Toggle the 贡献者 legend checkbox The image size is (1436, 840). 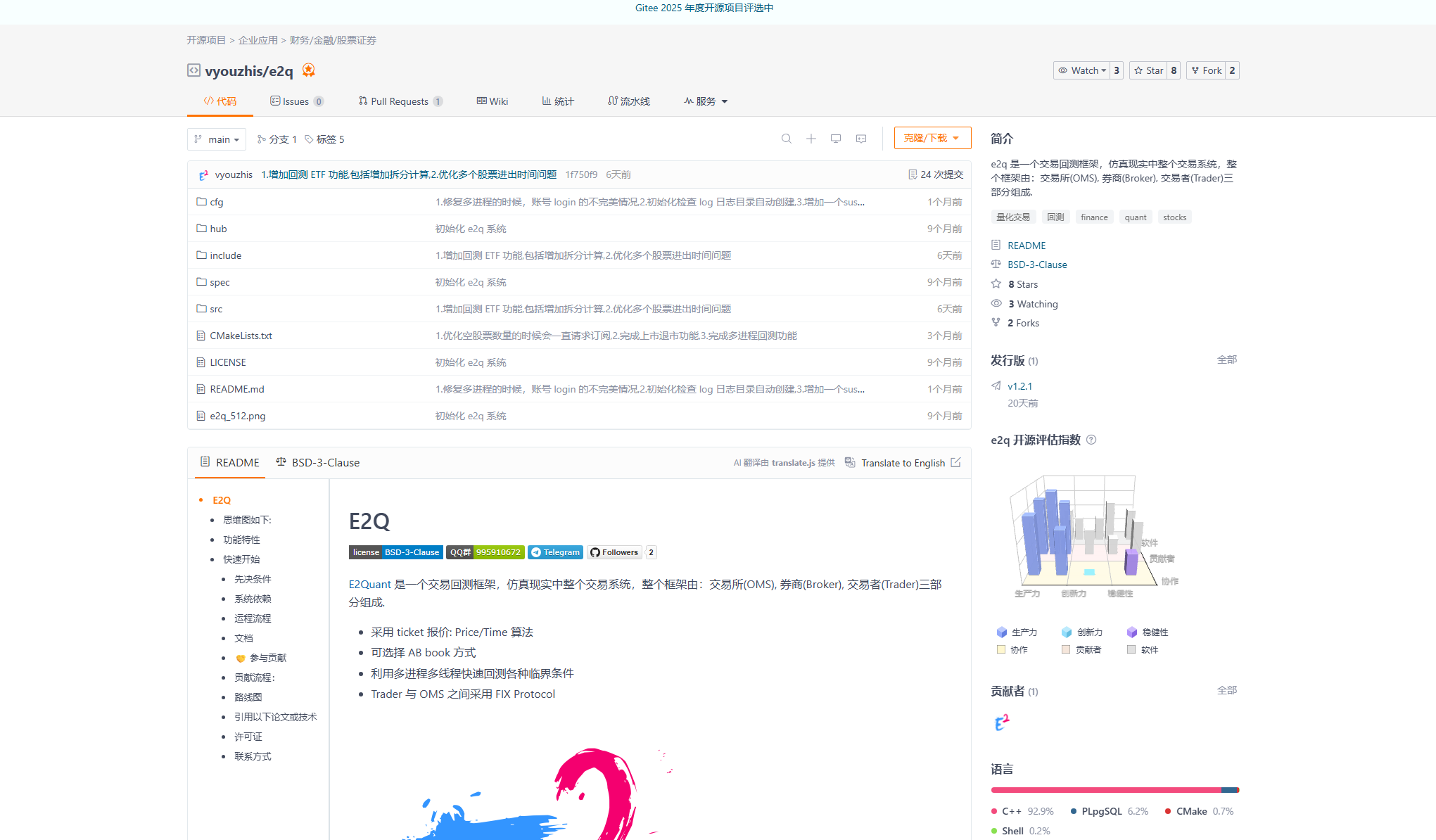(1067, 649)
